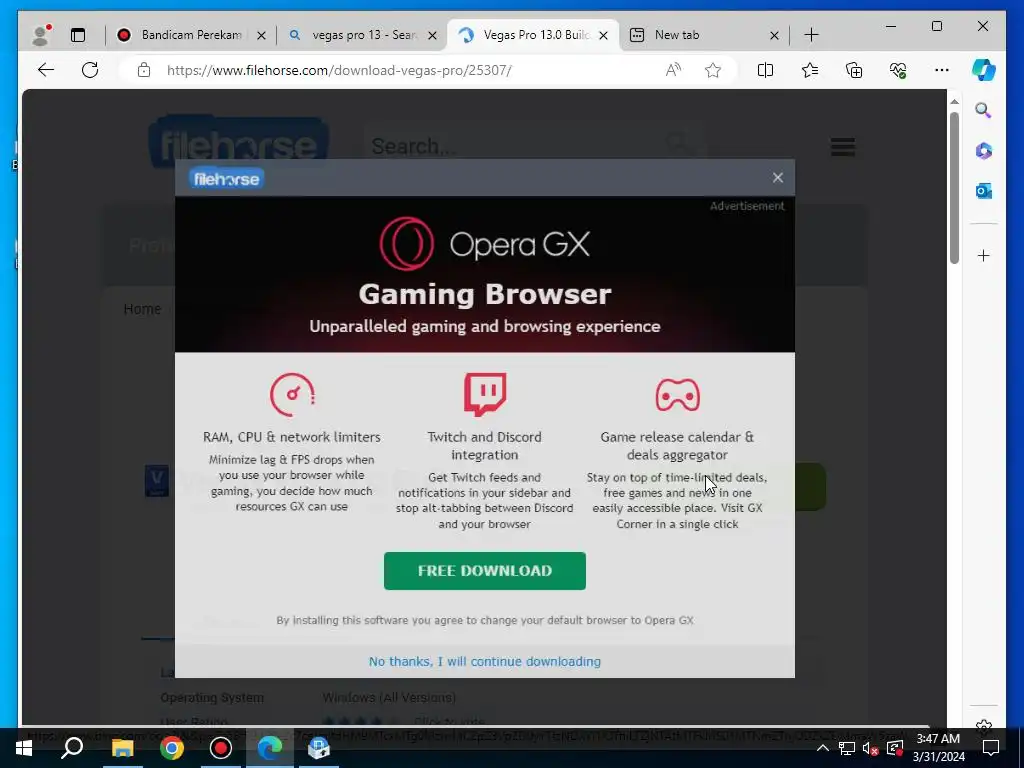Click Twitch and Discord integration text
The width and height of the screenshot is (1024, 768).
(x=485, y=446)
